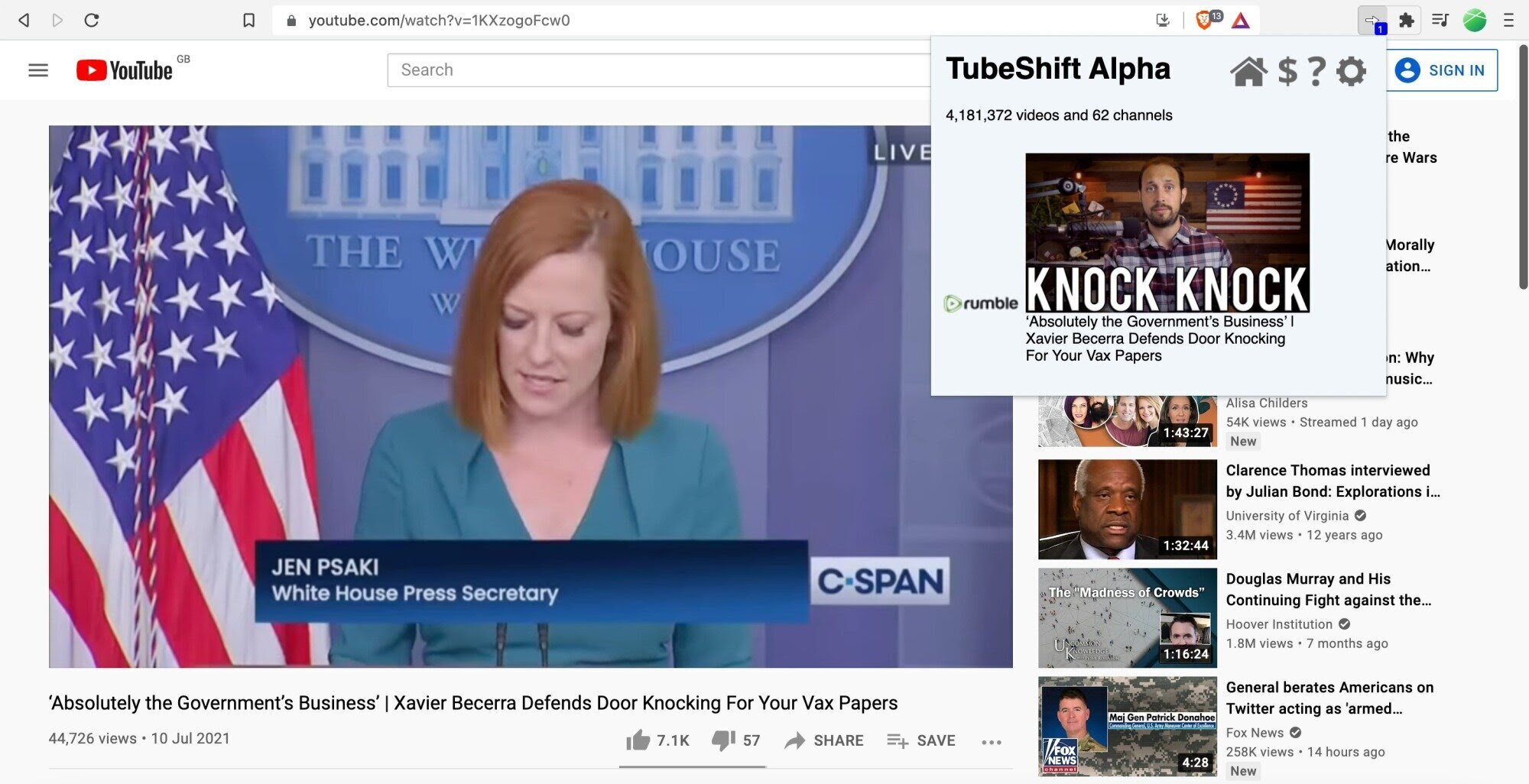Go forward with the browser forward arrow
This screenshot has width=1529, height=784.
(57, 21)
